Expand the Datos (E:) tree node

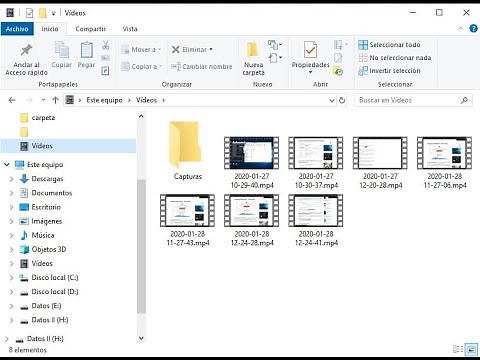(x=11, y=306)
